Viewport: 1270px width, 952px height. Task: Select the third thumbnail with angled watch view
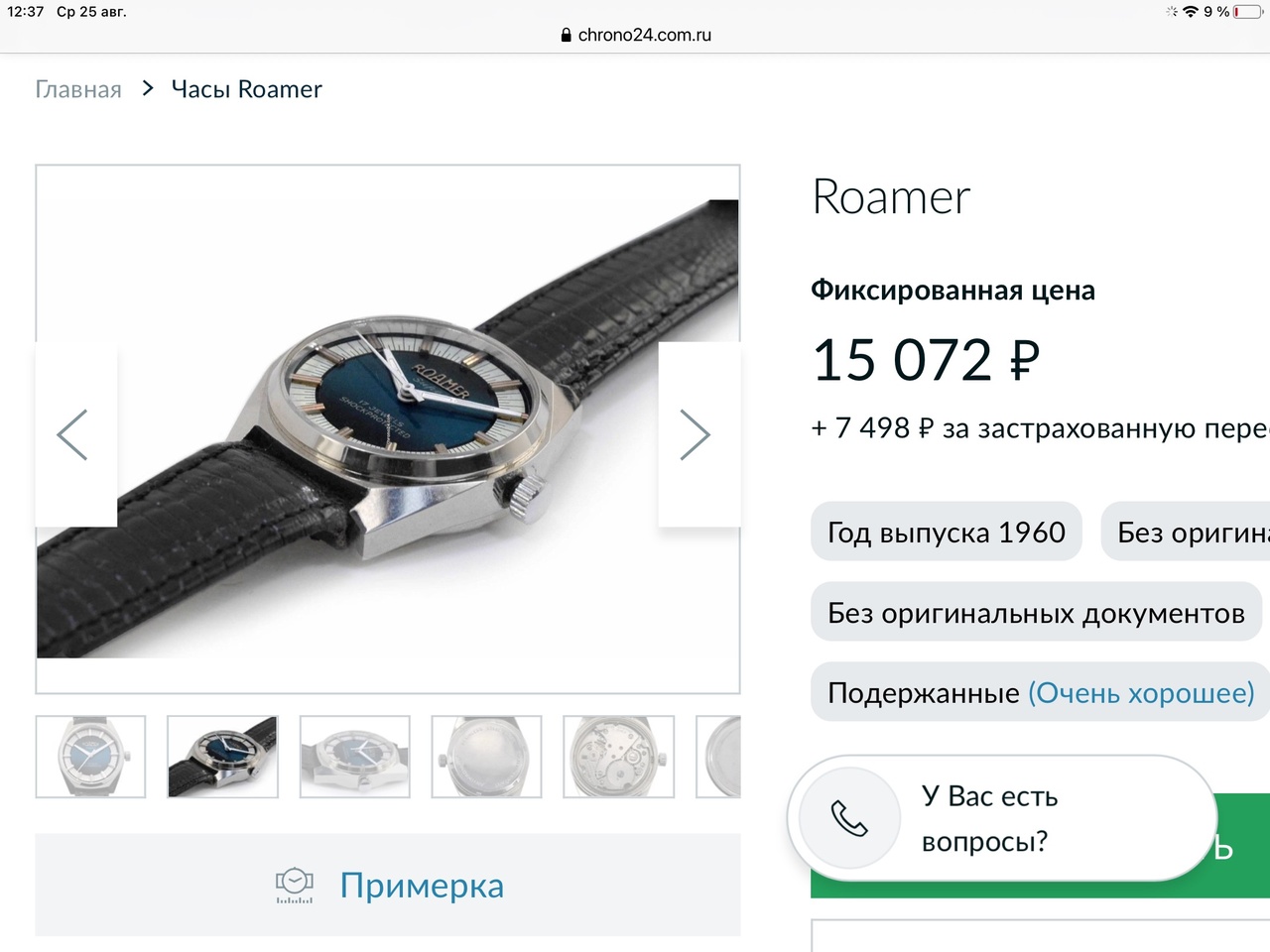pyautogui.click(x=355, y=757)
